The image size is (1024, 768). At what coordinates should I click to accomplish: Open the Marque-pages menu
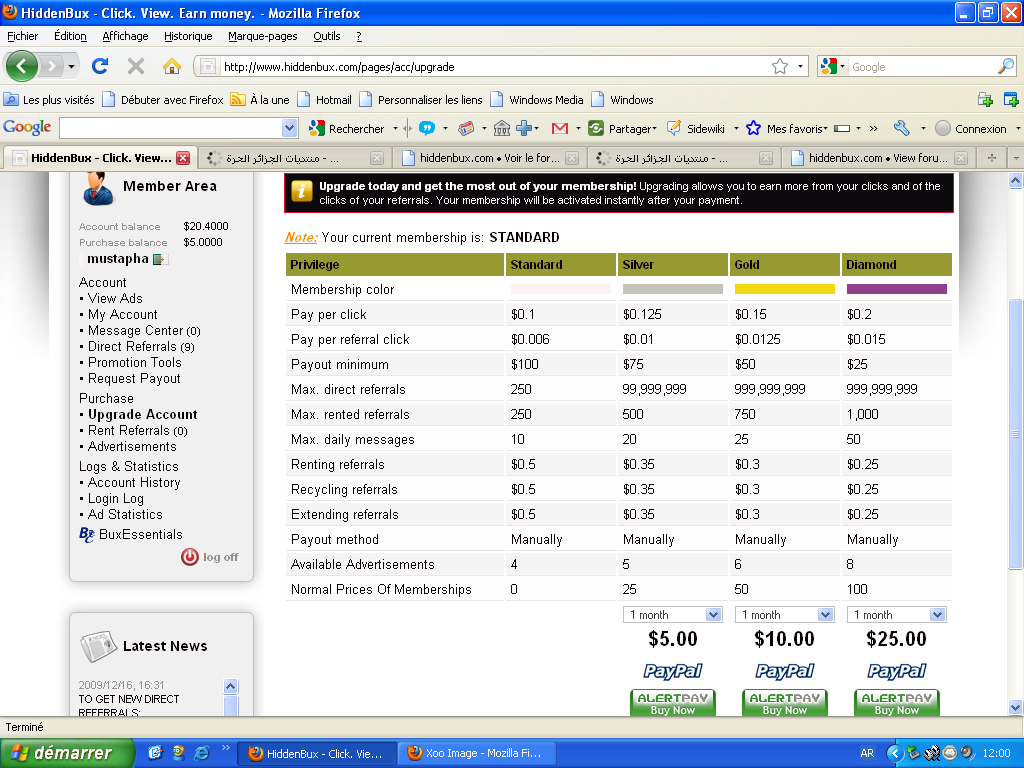point(263,36)
